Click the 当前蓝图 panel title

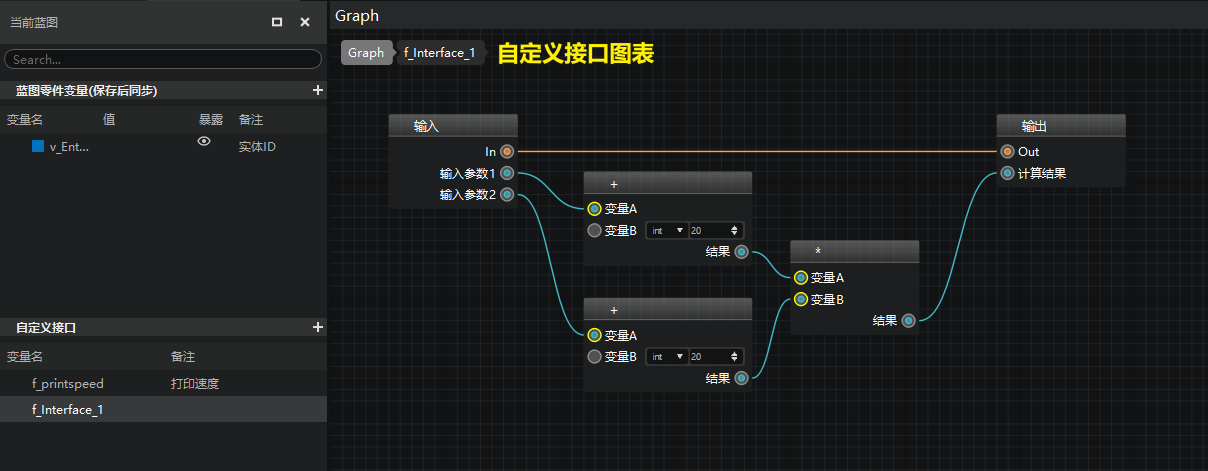pos(34,22)
